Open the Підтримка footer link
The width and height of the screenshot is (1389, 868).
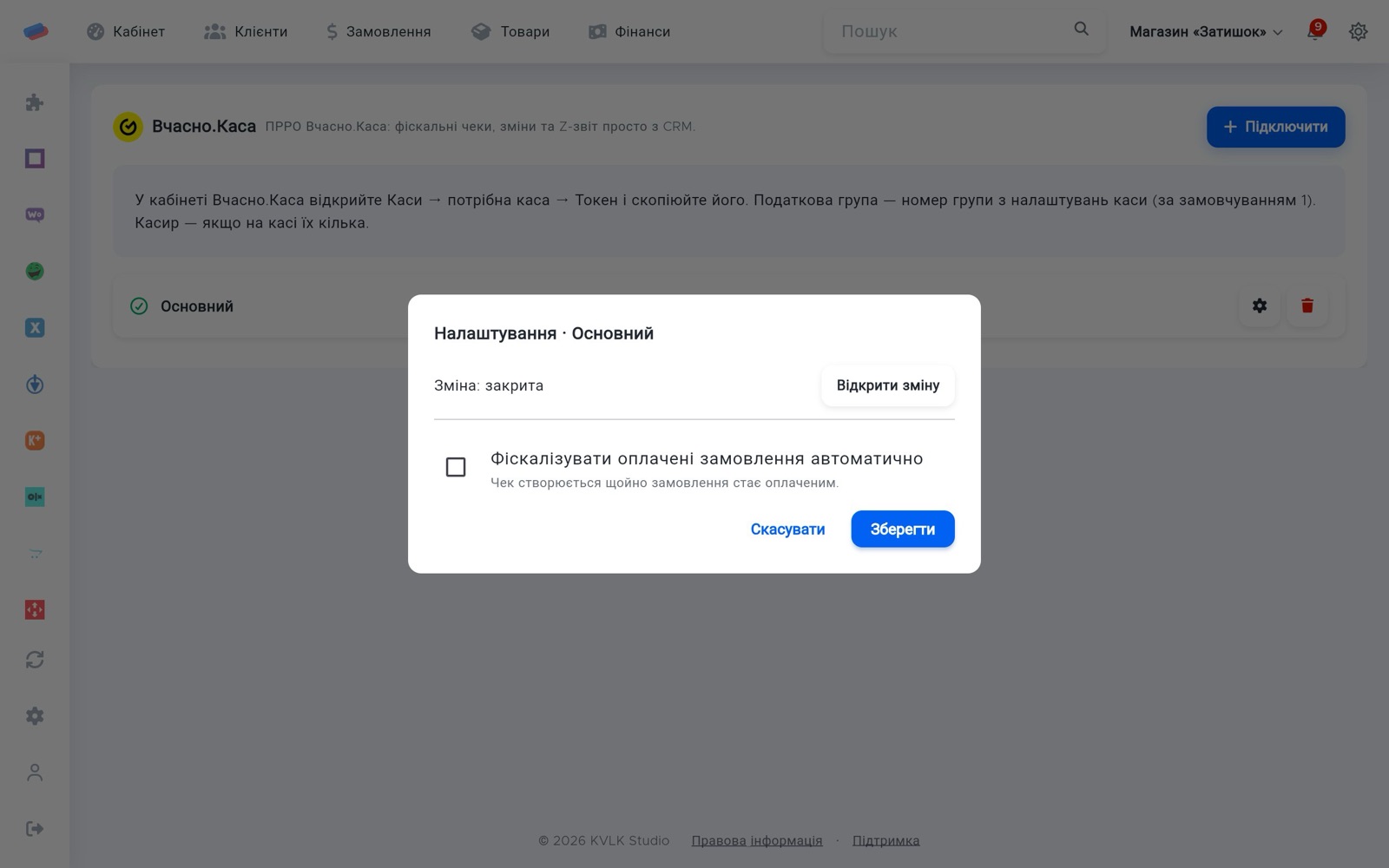pyautogui.click(x=886, y=840)
